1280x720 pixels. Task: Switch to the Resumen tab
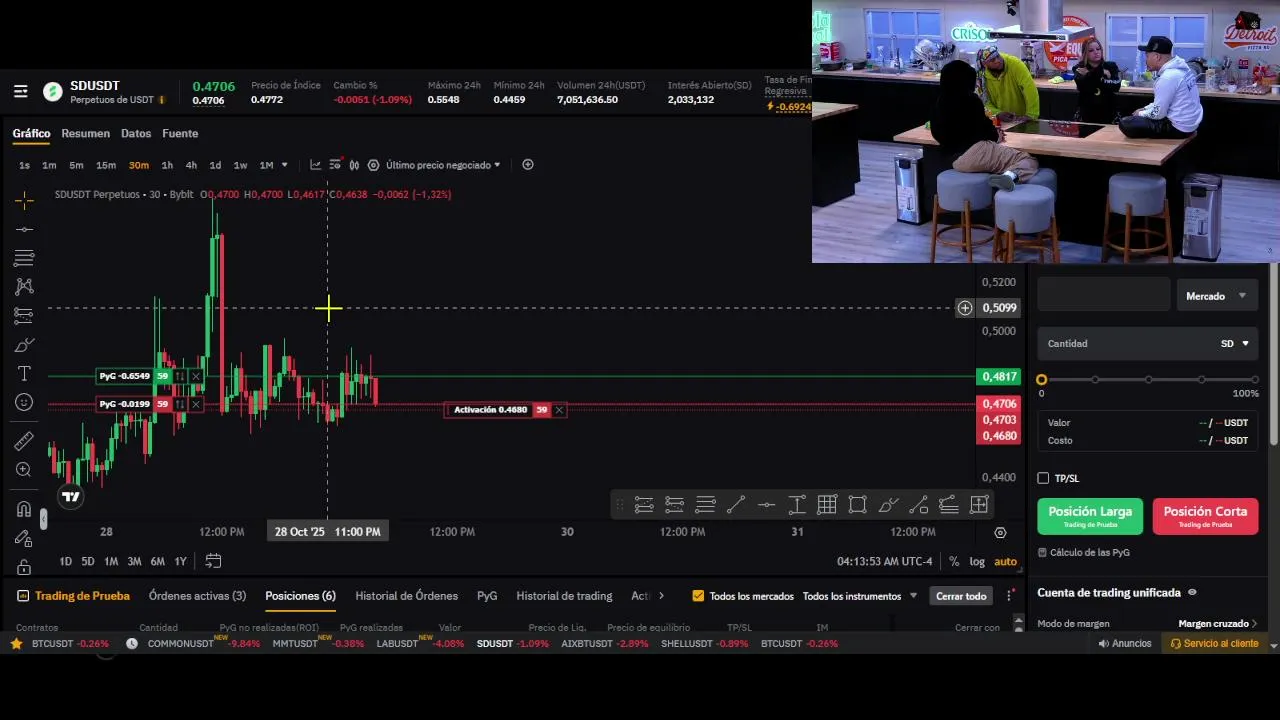coord(85,134)
